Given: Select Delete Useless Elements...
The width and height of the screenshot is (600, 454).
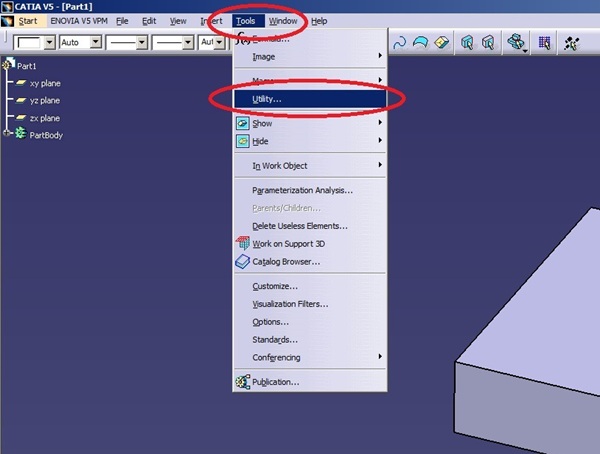Looking at the screenshot, I should [x=310, y=226].
